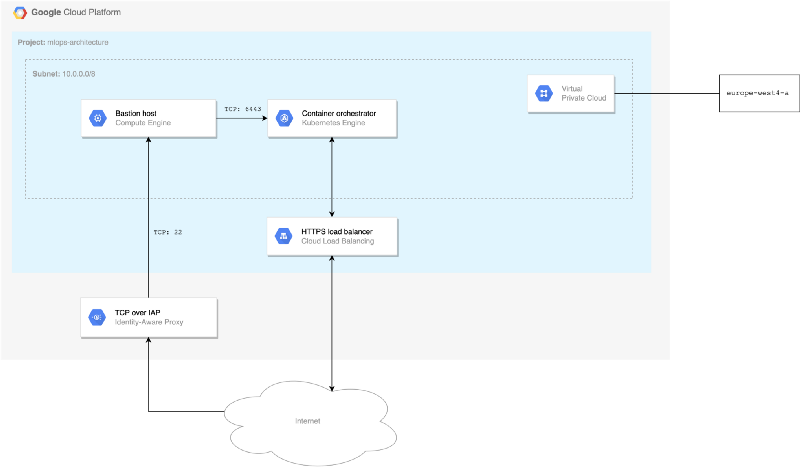Select the europe-west4-a box
The image size is (800, 471).
tap(759, 93)
